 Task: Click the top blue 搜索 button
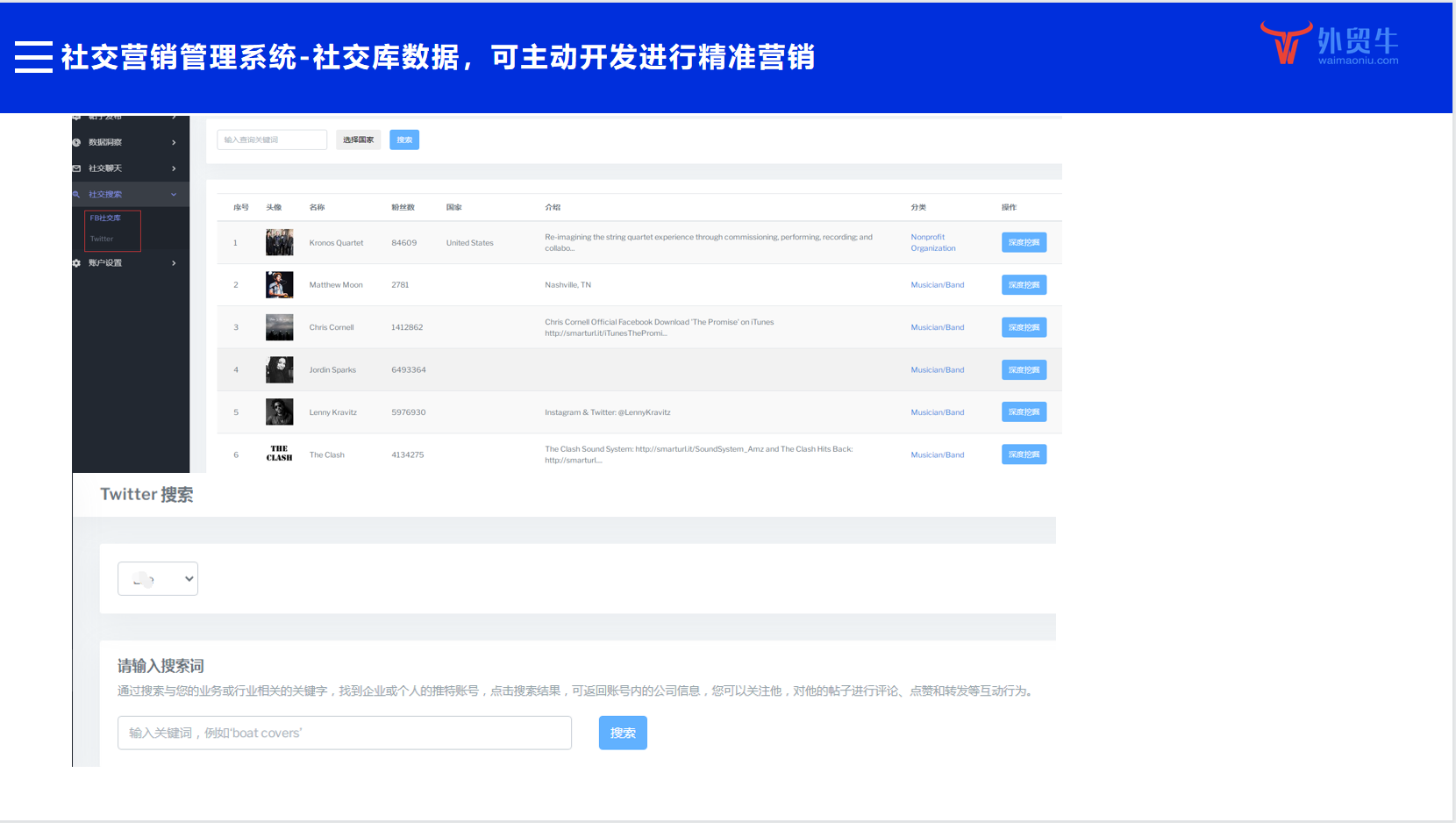pos(404,140)
